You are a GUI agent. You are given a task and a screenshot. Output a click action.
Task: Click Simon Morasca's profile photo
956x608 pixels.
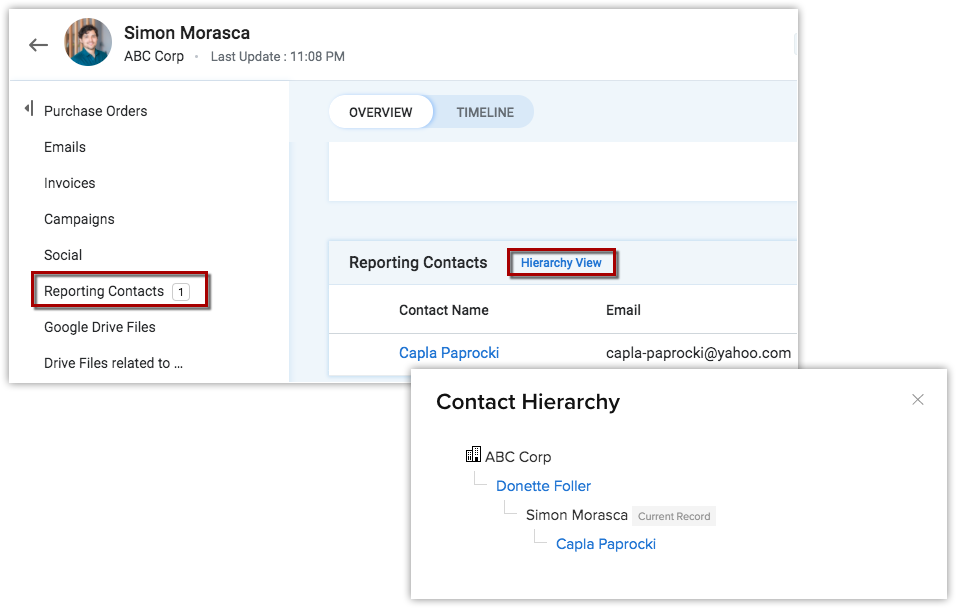click(x=88, y=42)
